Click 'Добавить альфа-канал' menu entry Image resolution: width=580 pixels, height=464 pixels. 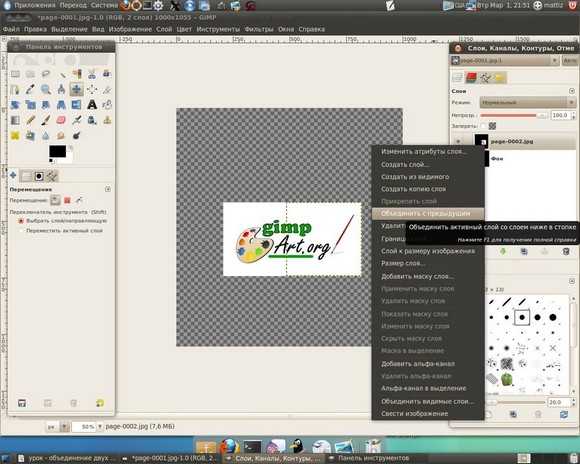[x=418, y=364]
